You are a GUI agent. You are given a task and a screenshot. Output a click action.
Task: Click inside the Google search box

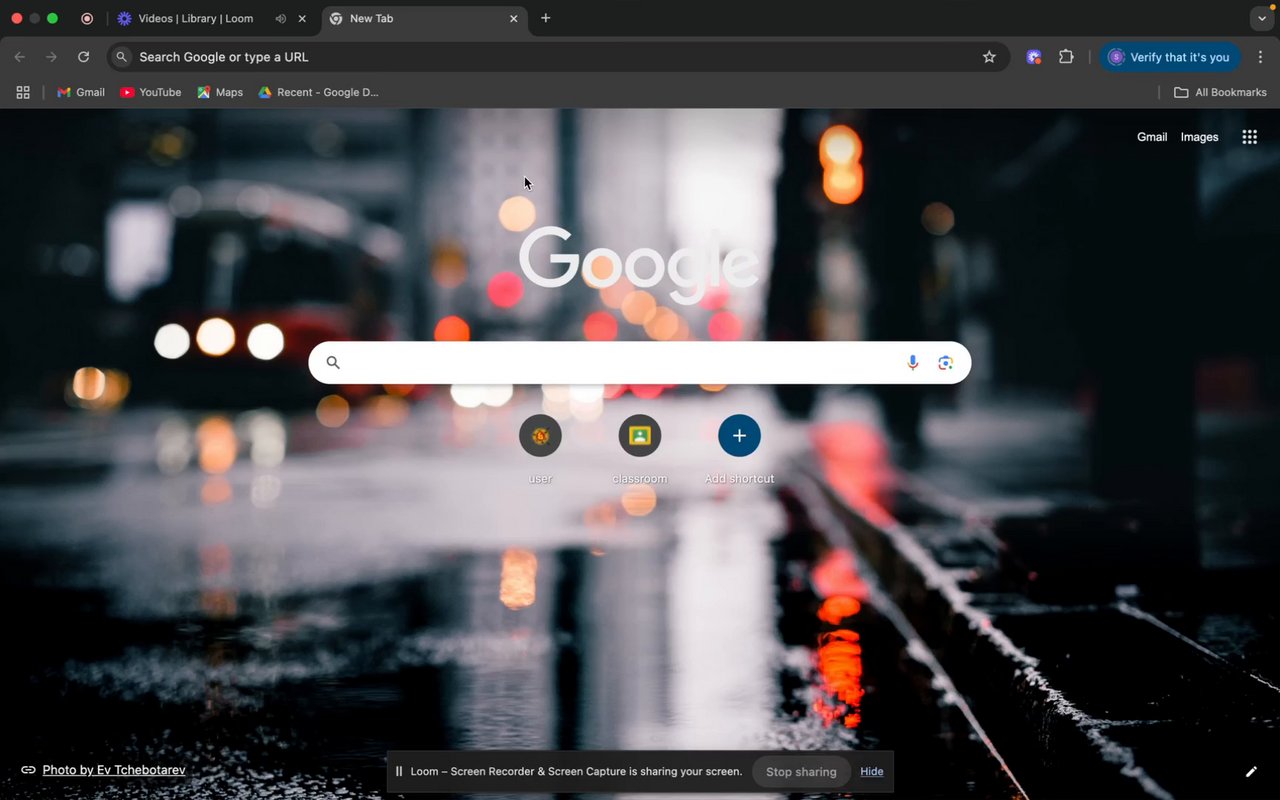[640, 363]
